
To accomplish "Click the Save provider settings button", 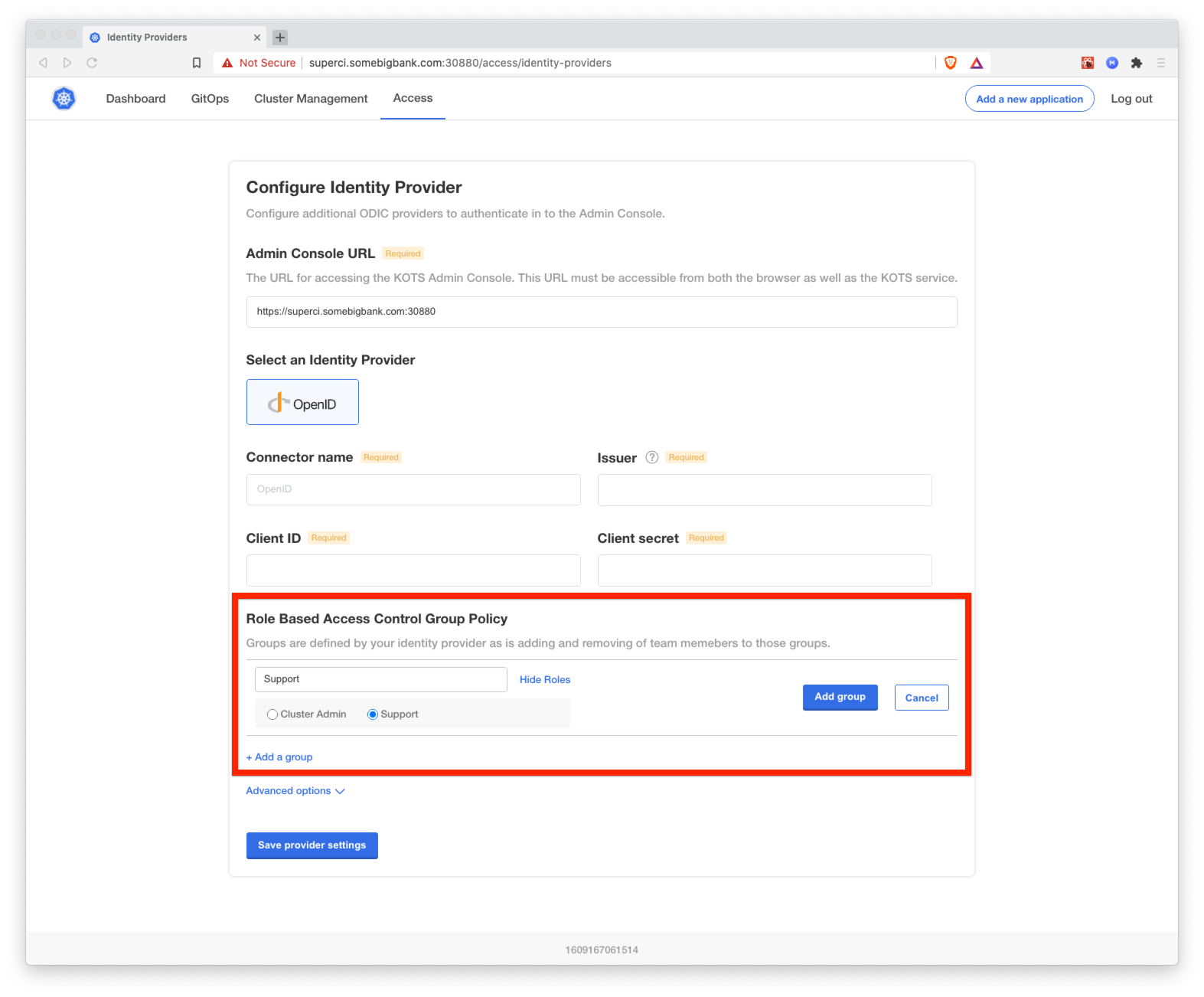I will [312, 845].
